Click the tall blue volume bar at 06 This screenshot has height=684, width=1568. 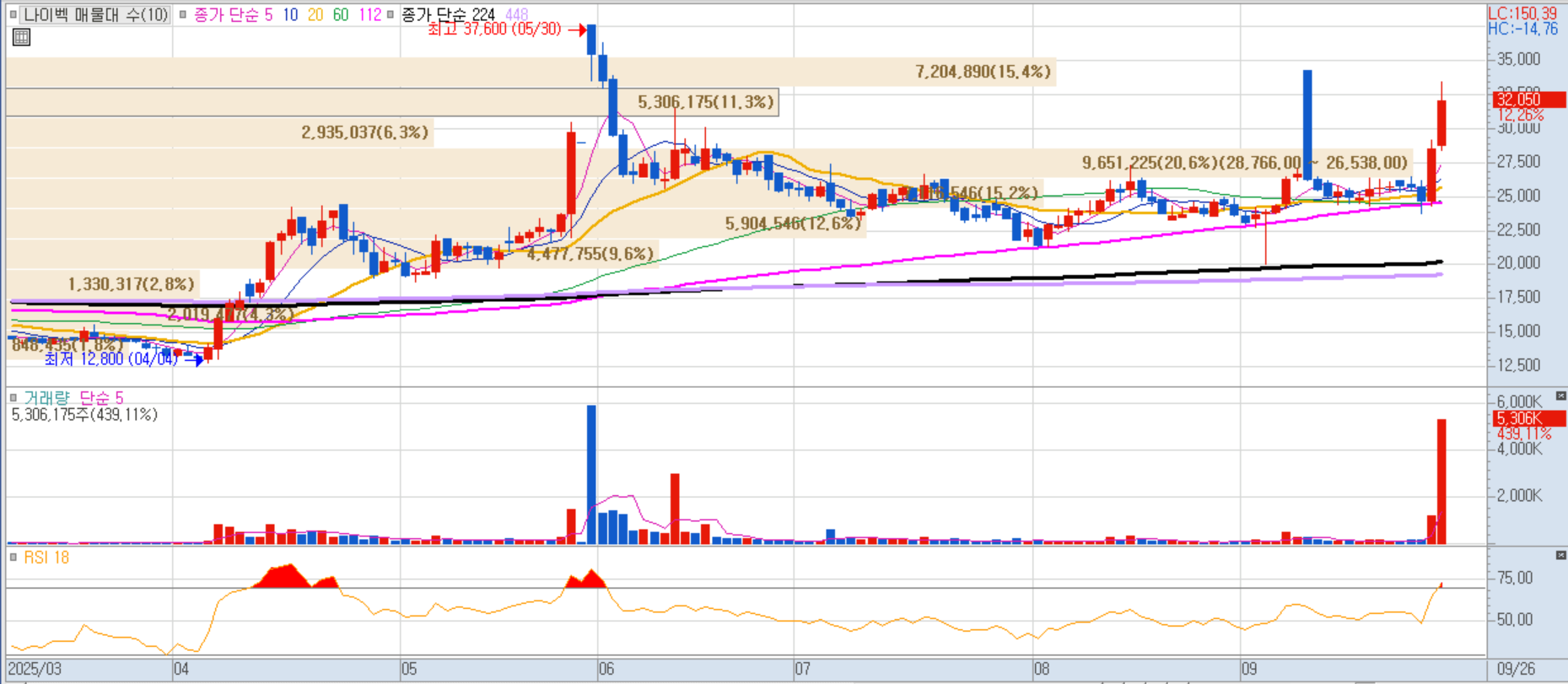591,475
